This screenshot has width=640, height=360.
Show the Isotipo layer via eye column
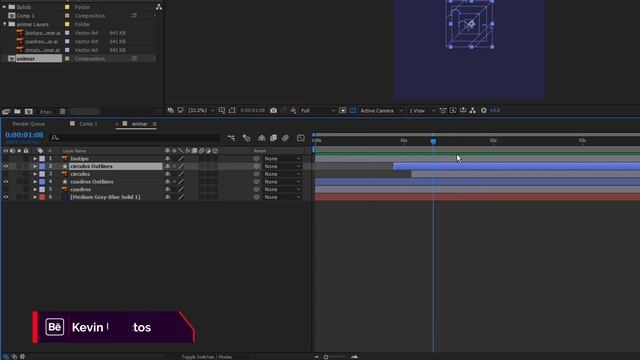[6, 158]
